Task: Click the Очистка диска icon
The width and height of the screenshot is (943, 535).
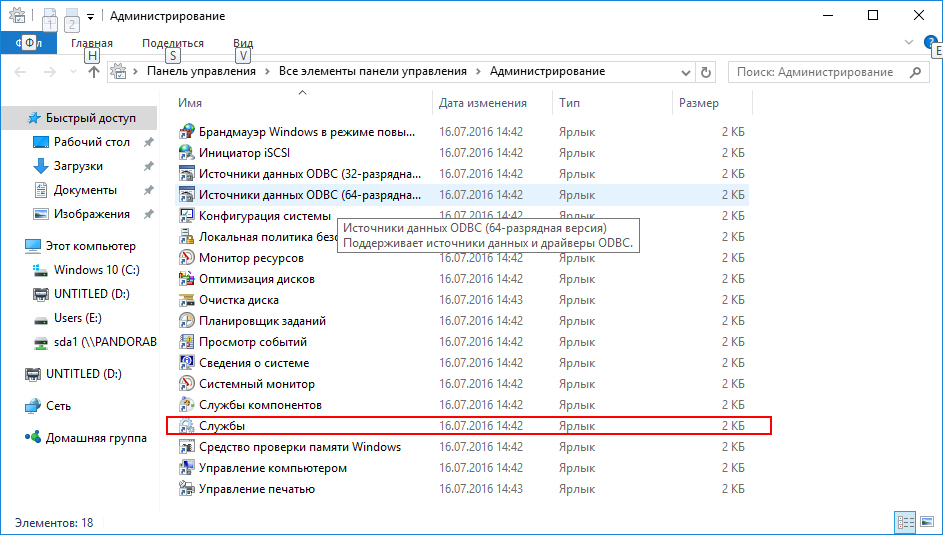Action: (186, 300)
